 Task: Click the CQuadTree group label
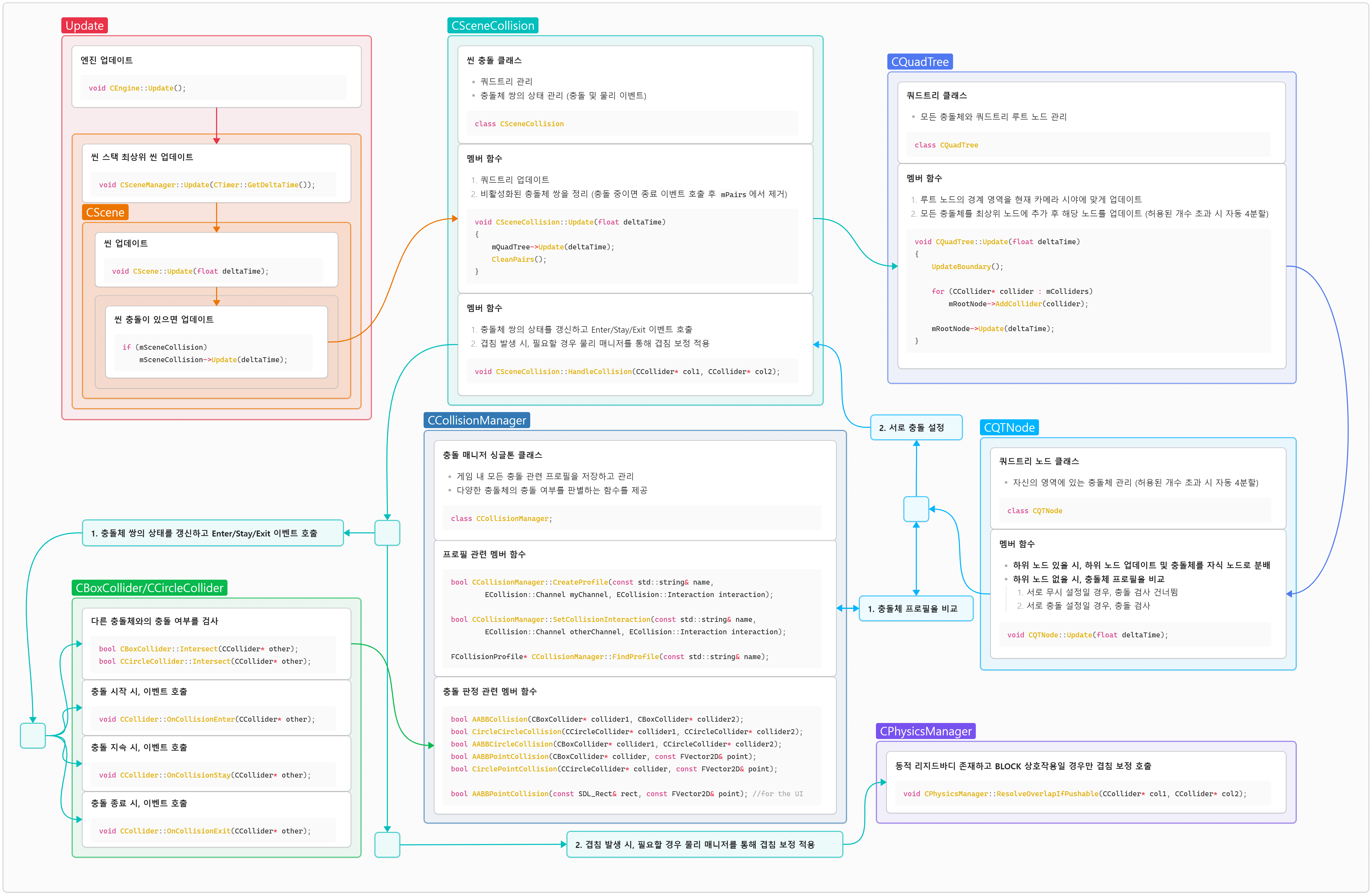coord(919,62)
